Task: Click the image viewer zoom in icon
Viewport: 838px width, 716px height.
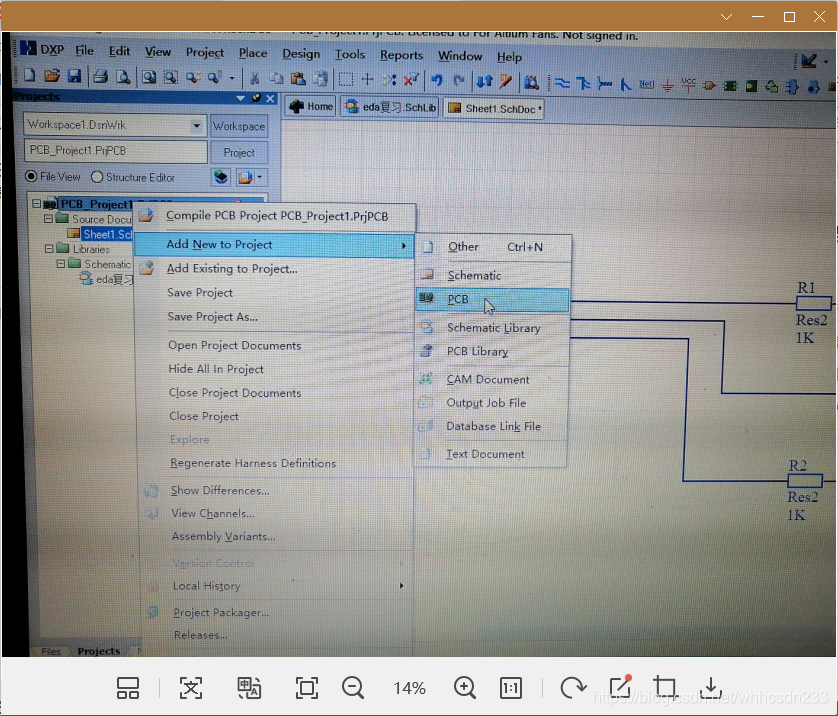Action: point(464,688)
